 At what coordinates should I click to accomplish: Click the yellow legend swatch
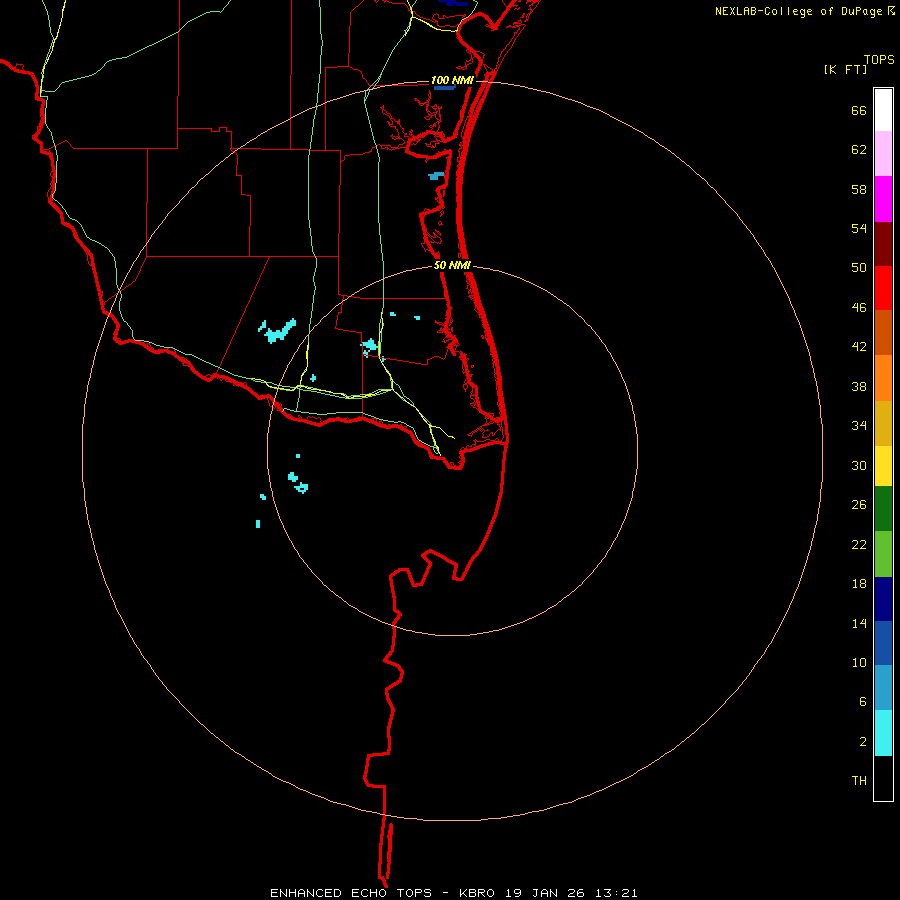click(883, 465)
